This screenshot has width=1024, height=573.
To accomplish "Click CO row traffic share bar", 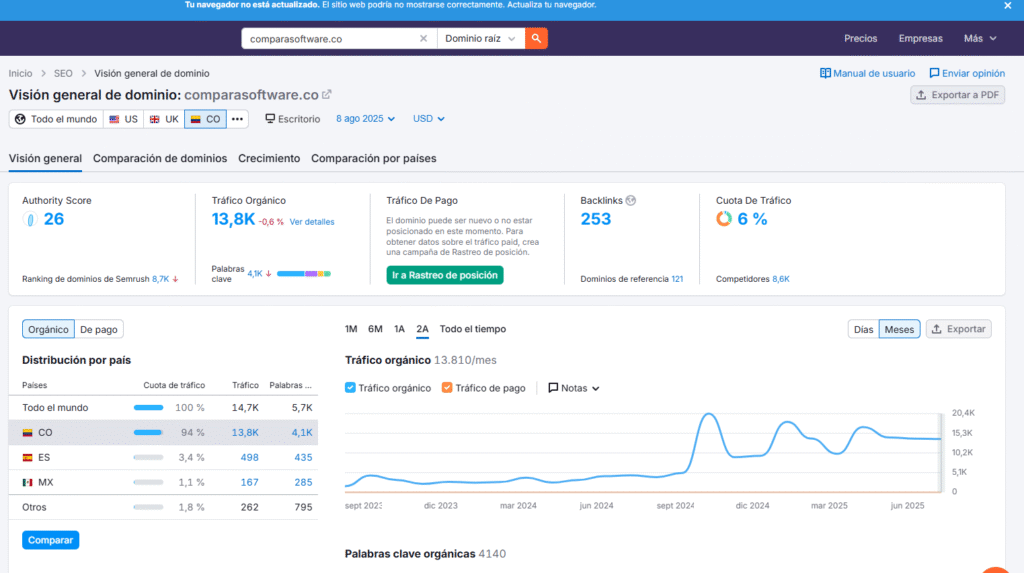I will (148, 433).
